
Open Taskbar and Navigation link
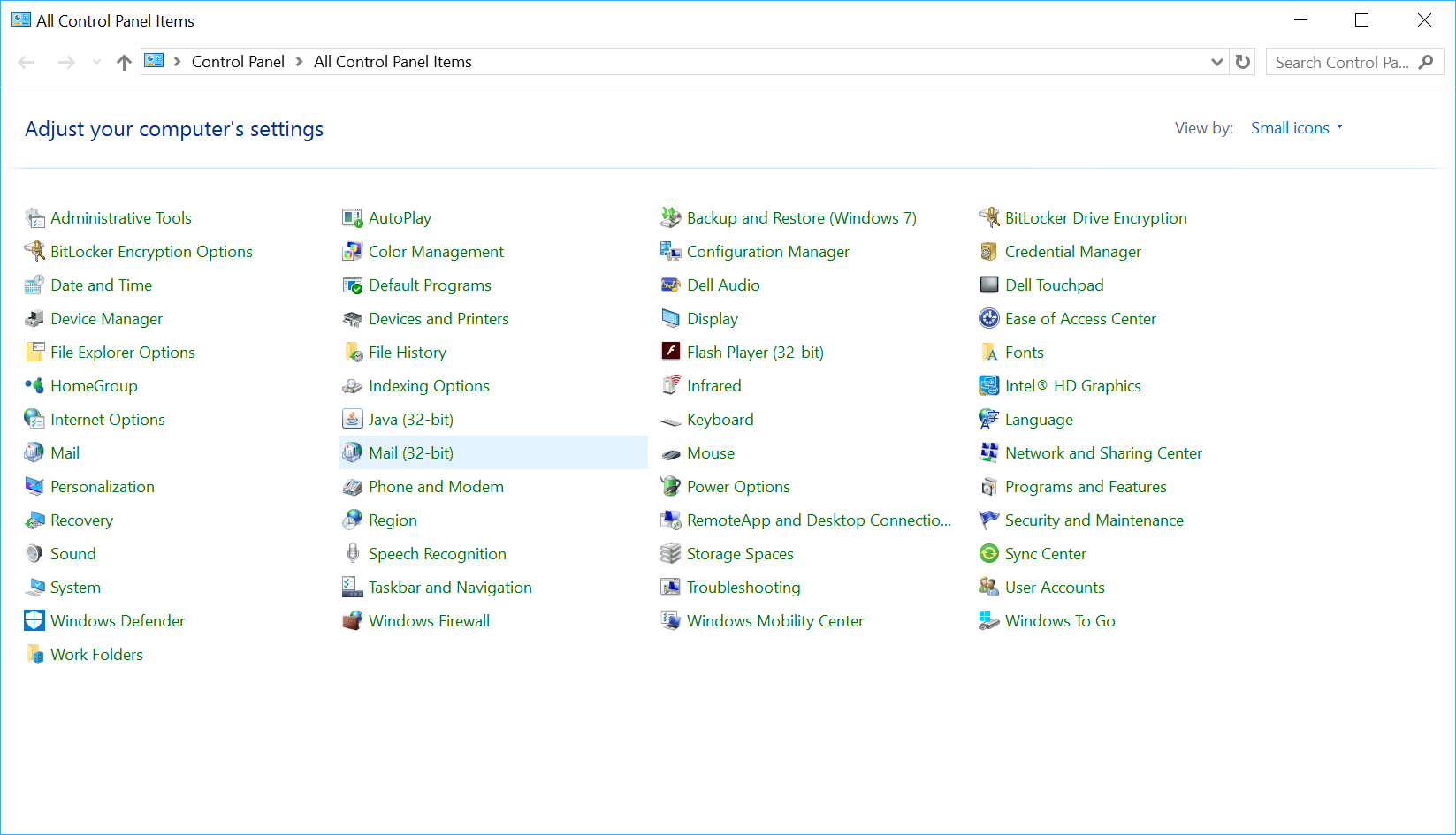(450, 588)
